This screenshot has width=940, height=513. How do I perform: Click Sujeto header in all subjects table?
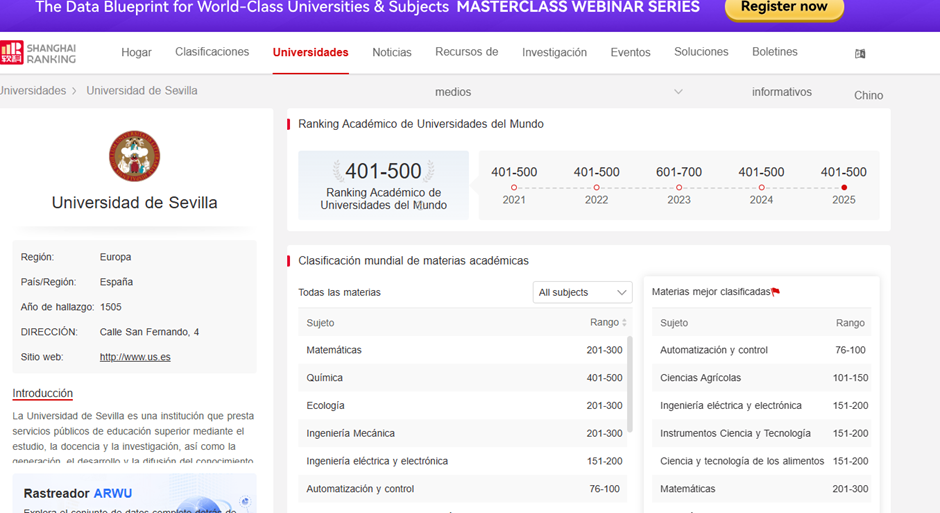point(320,322)
